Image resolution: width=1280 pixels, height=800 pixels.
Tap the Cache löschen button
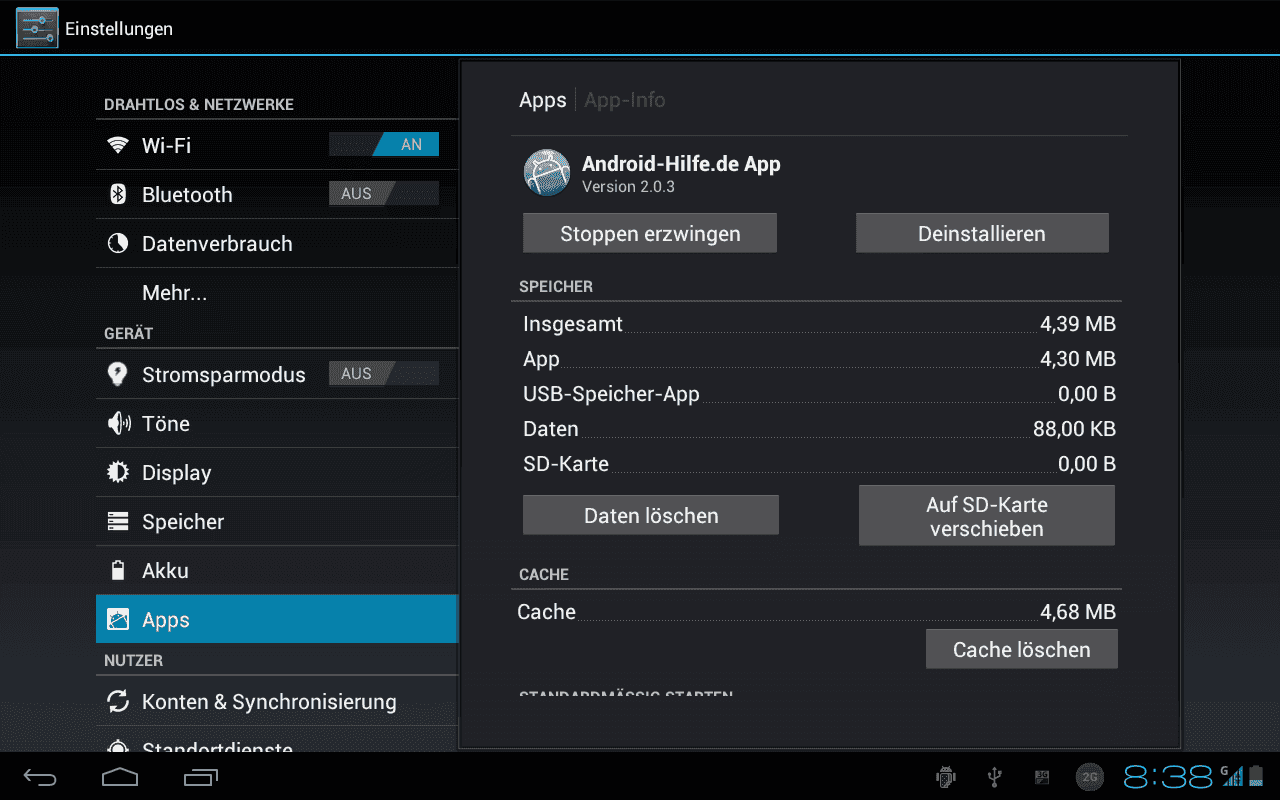coord(1022,649)
